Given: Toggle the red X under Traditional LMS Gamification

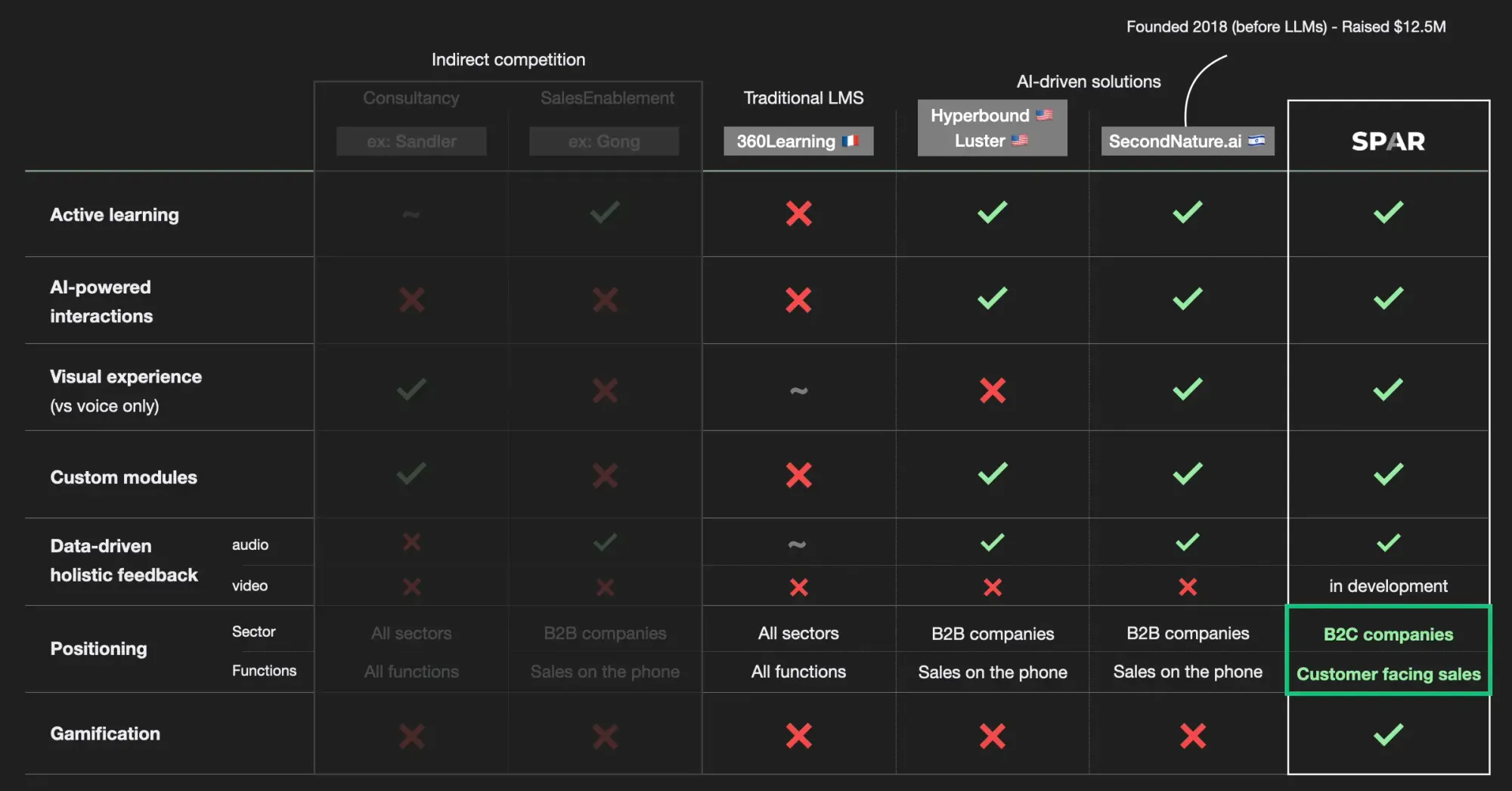Looking at the screenshot, I should [x=799, y=734].
